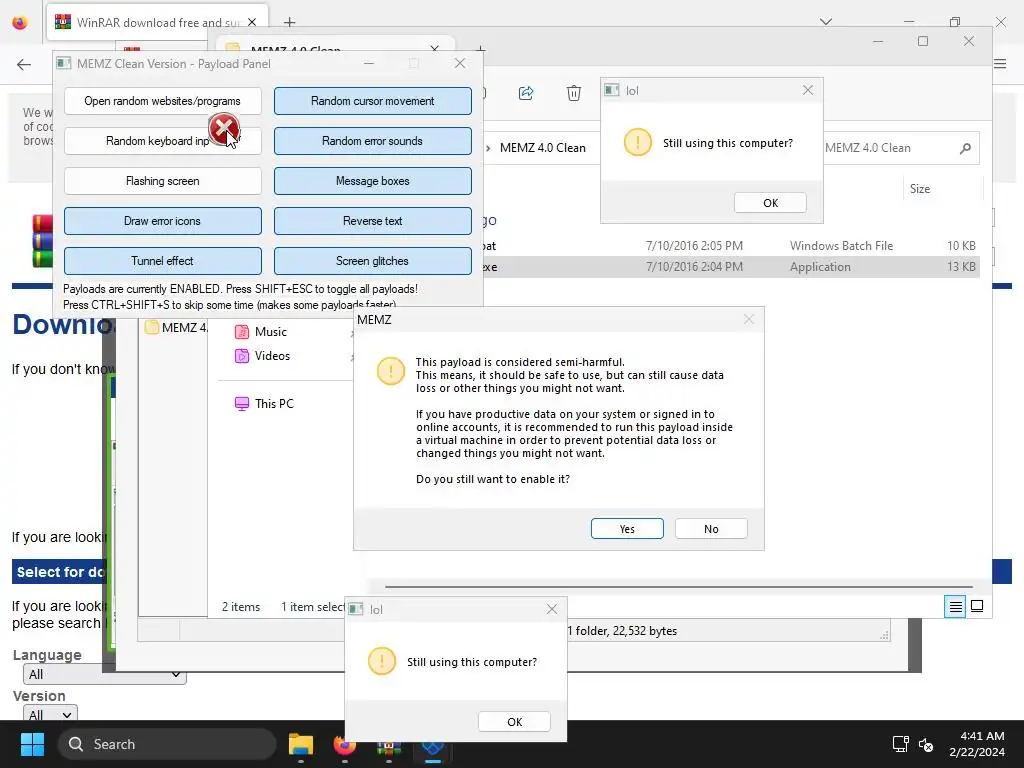Open the Firefox list all tabs chevron
1024x768 pixels.
[826, 22]
